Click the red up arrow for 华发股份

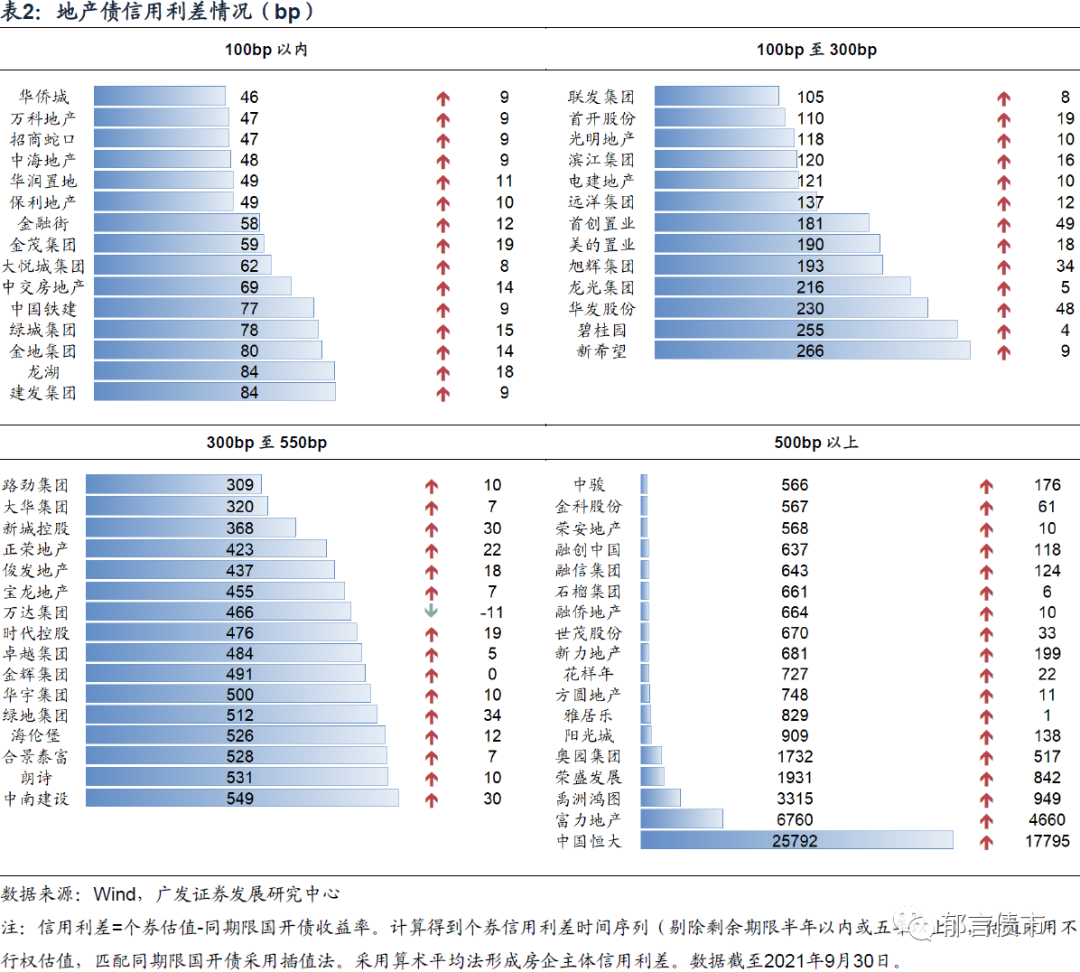pyautogui.click(x=1004, y=310)
